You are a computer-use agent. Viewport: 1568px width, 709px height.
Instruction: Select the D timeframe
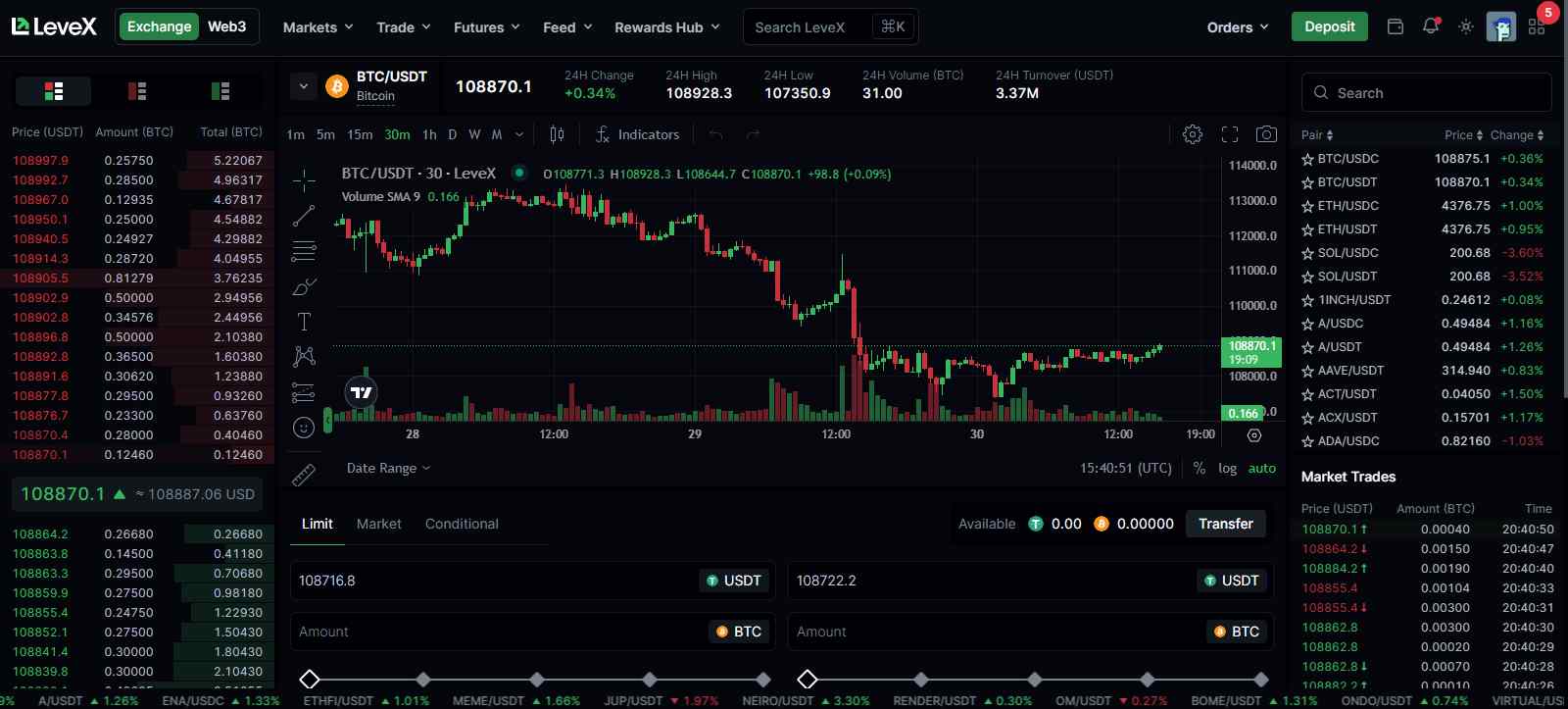452,134
